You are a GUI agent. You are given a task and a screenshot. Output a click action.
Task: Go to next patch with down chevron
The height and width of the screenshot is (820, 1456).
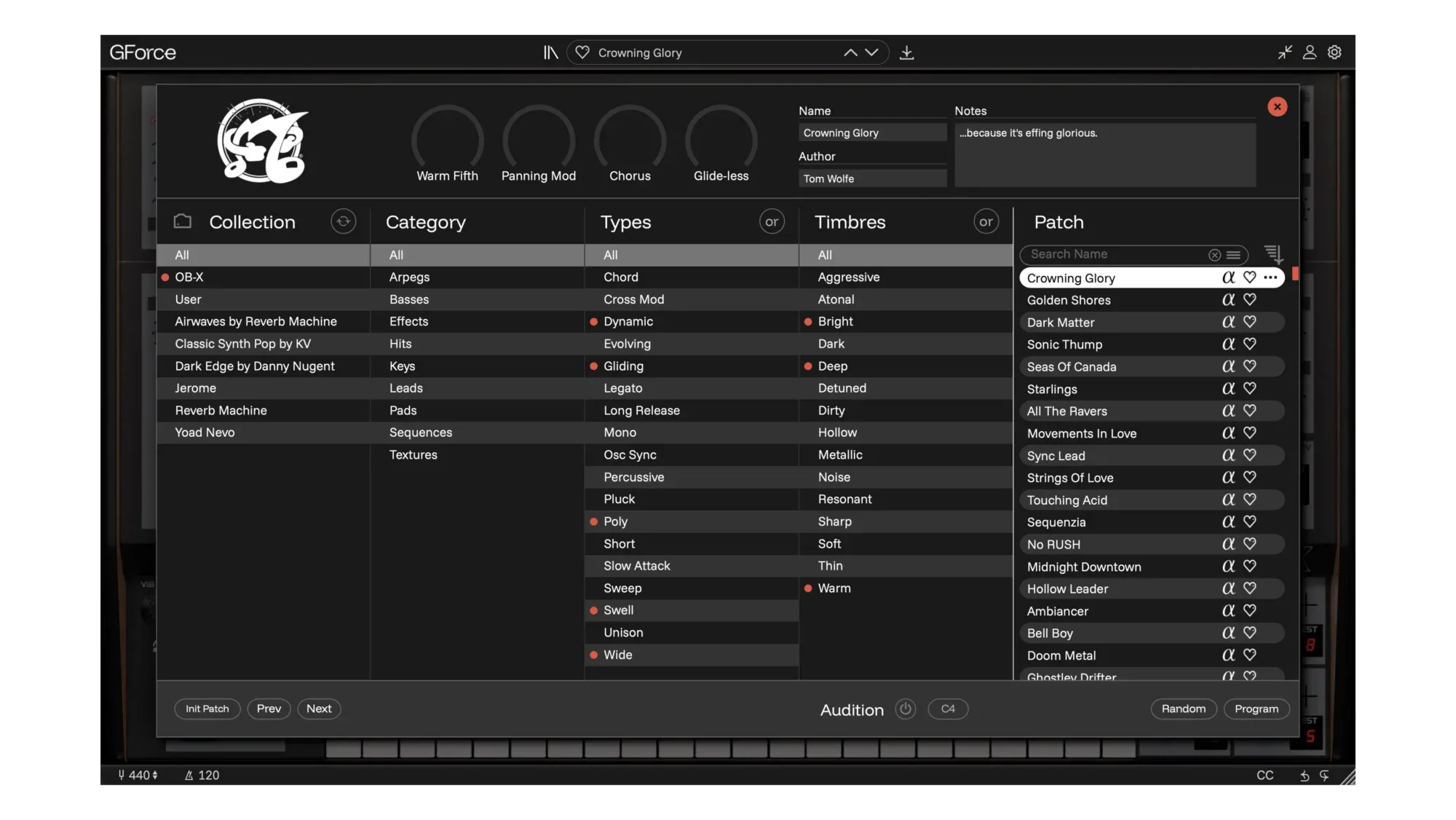pos(871,52)
